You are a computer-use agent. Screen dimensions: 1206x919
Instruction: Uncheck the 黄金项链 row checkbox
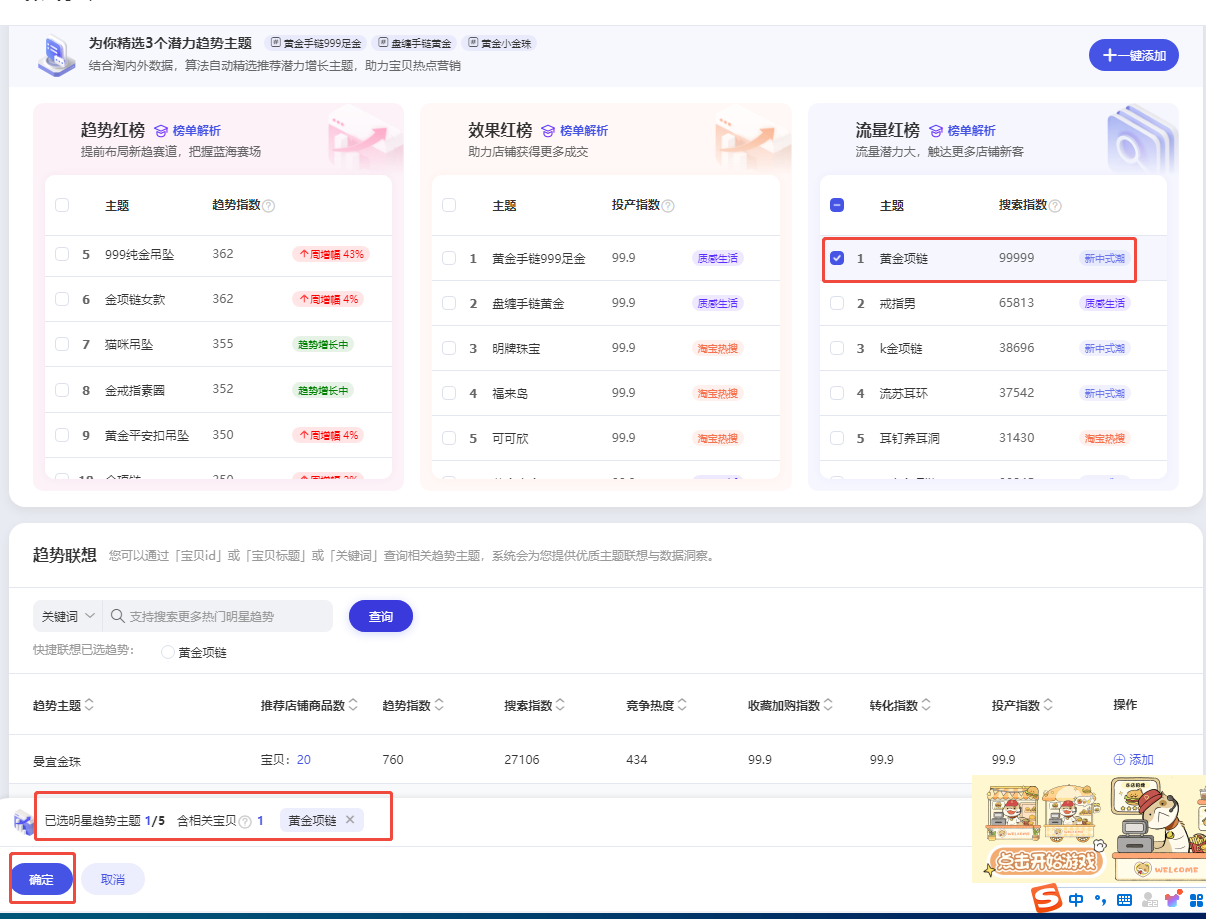coord(837,258)
